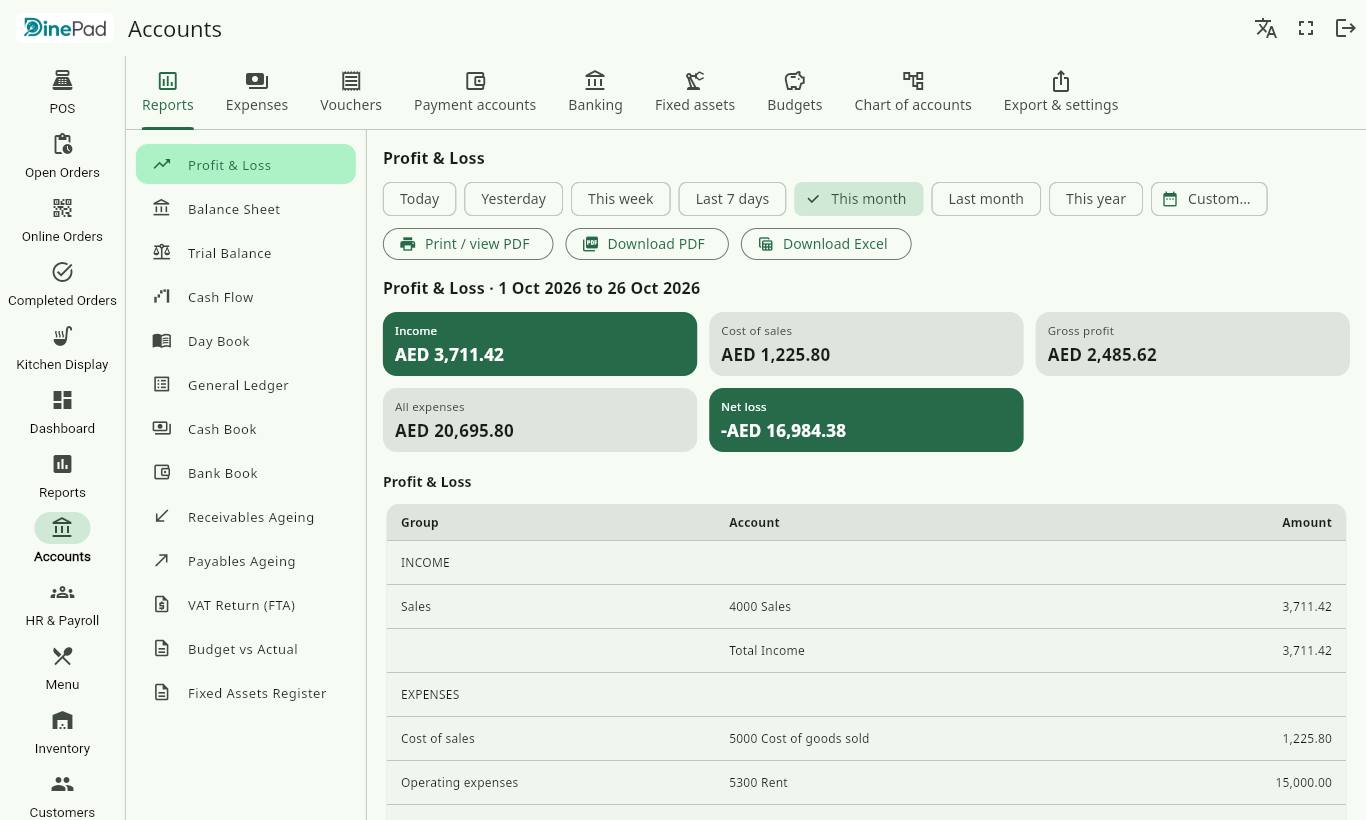Screen dimensions: 1366x820
Task: Open Payables Ageing report
Action: tap(246, 561)
